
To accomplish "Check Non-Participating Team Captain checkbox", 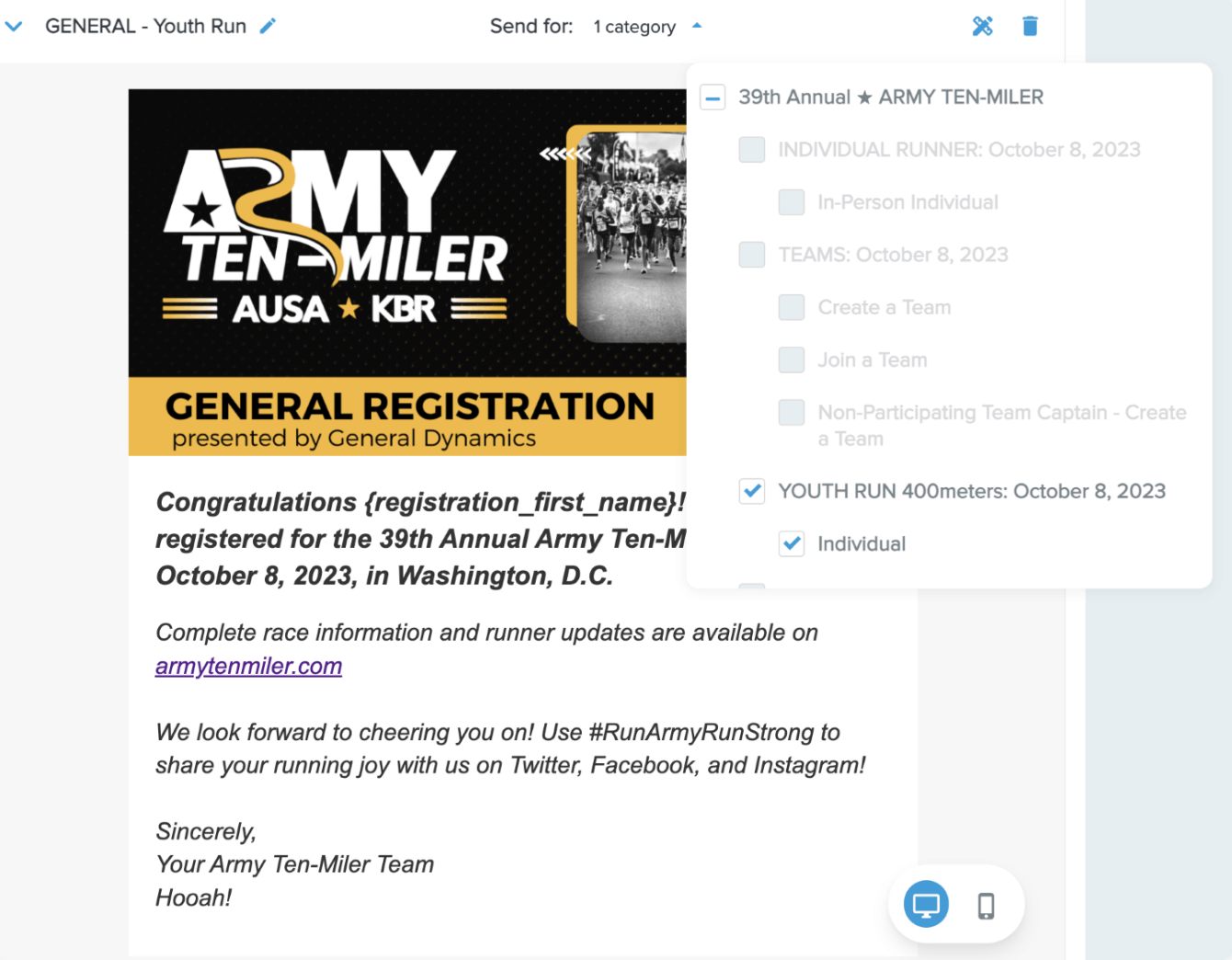I will point(792,413).
